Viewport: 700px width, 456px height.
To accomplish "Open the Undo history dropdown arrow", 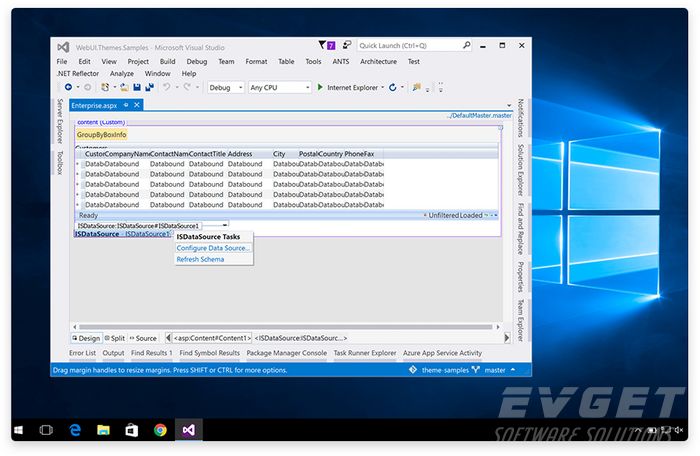I will coord(177,88).
